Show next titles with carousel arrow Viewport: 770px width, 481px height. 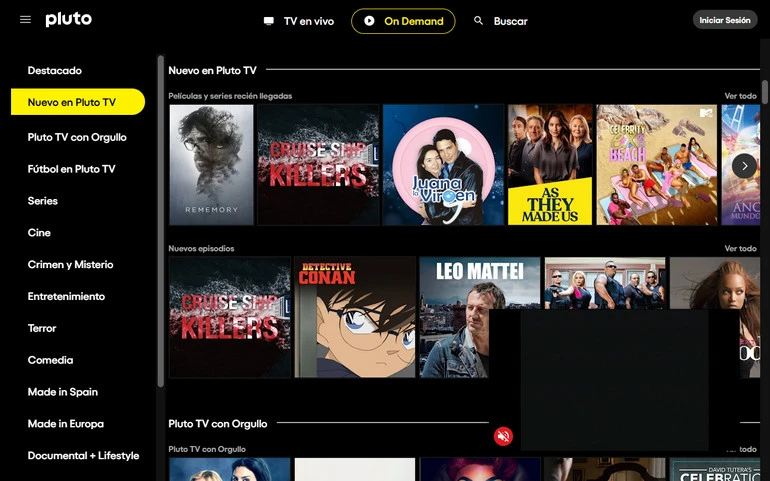pyautogui.click(x=744, y=166)
